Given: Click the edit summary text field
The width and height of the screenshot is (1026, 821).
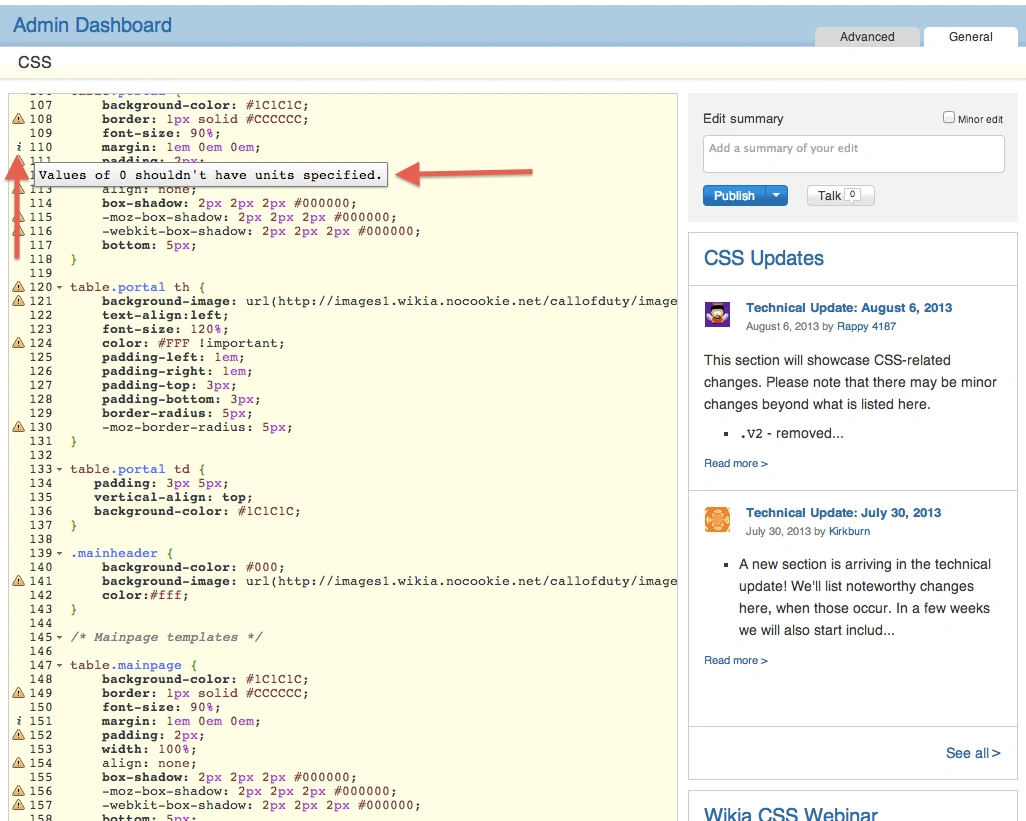Looking at the screenshot, I should [x=853, y=154].
